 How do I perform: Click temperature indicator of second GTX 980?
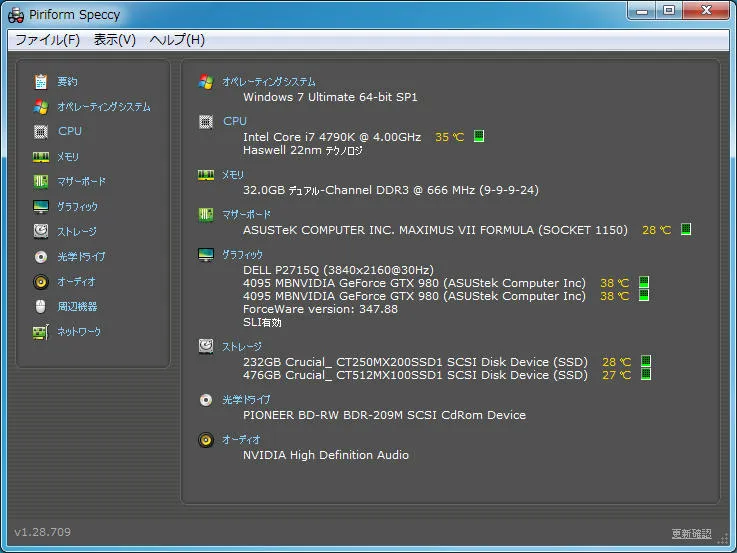pyautogui.click(x=644, y=295)
